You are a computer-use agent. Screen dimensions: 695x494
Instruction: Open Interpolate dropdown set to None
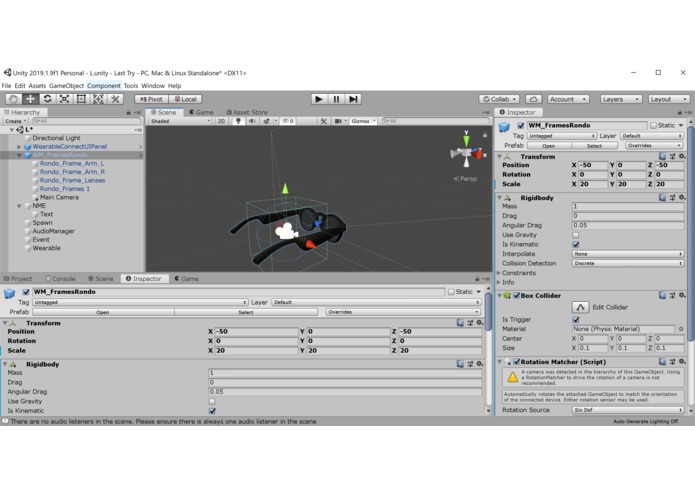(628, 254)
